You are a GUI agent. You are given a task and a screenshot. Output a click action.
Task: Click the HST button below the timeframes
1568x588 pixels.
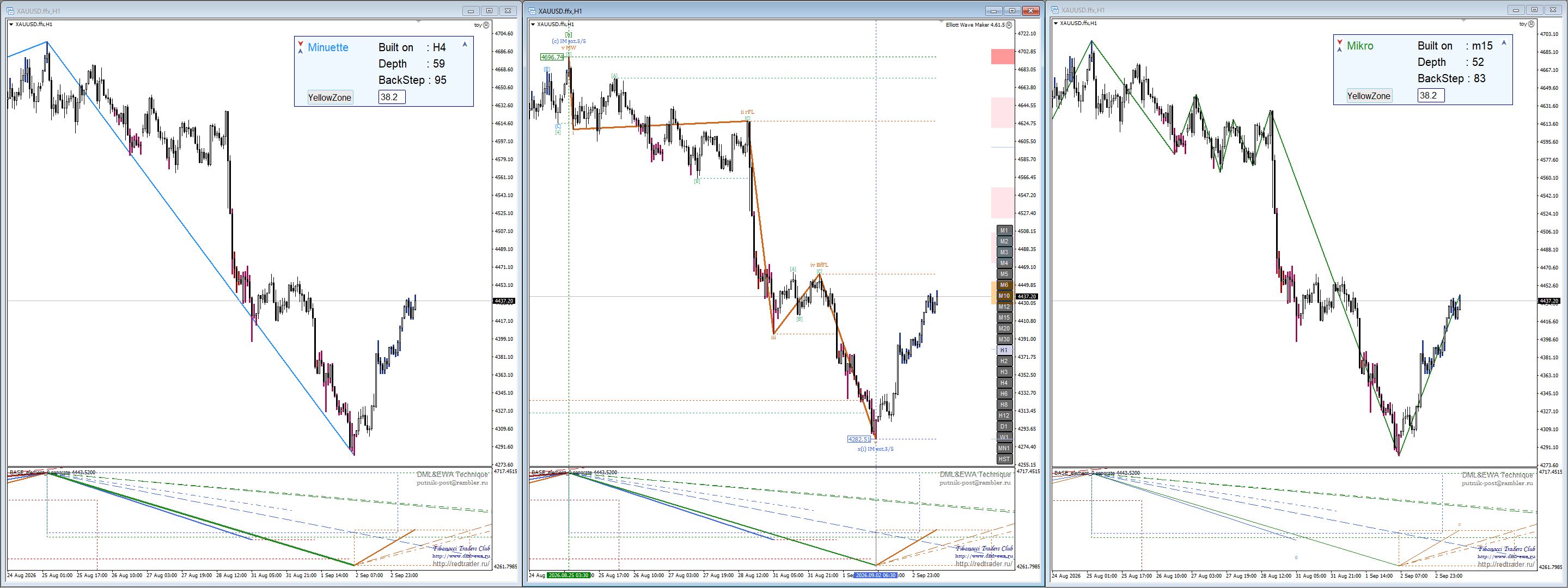pyautogui.click(x=1004, y=459)
